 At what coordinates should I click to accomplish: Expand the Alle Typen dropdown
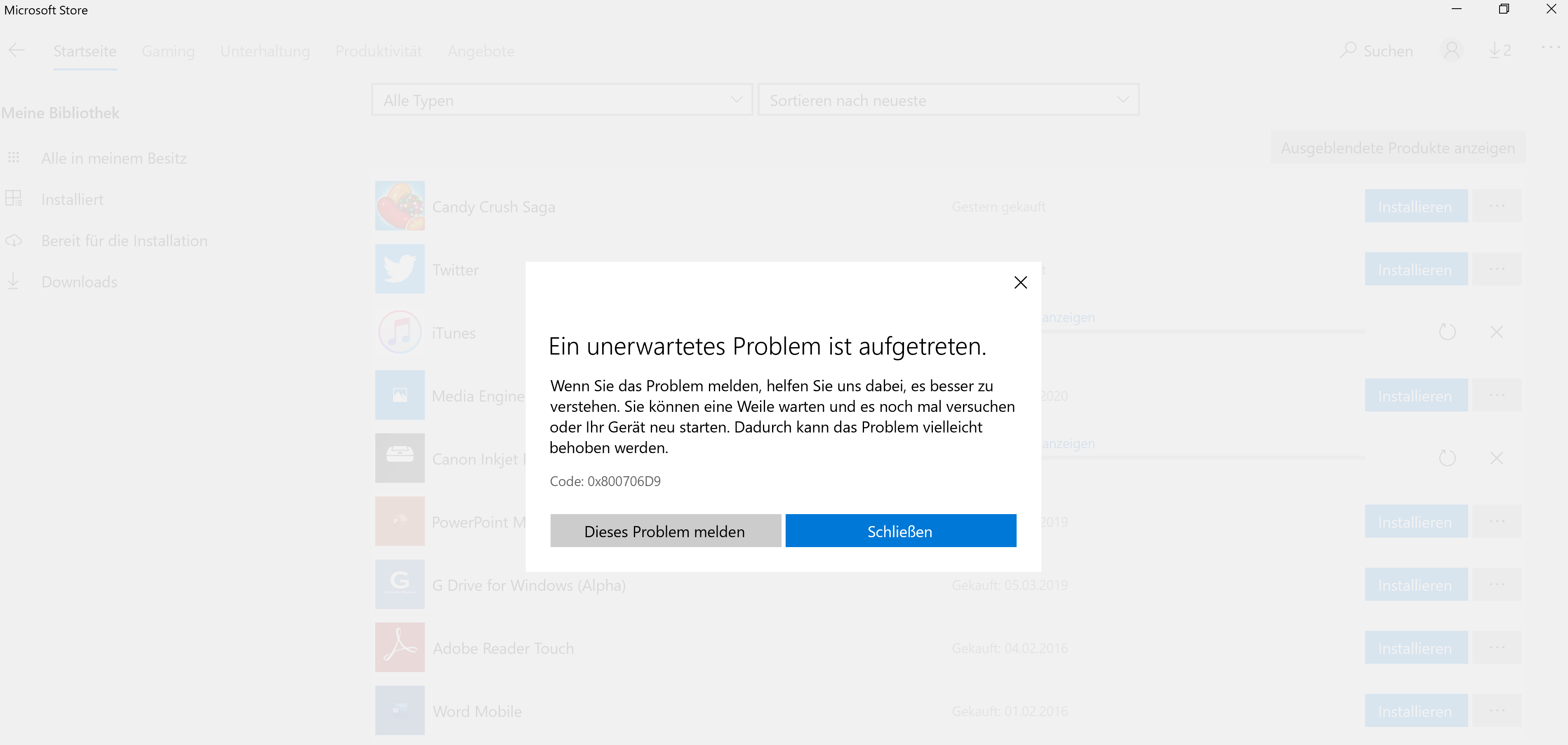coord(562,100)
